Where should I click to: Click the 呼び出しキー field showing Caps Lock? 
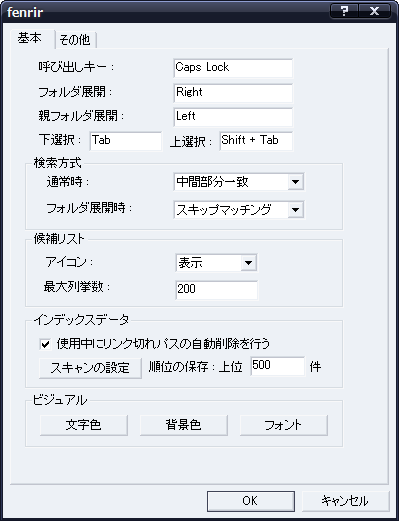pos(233,68)
